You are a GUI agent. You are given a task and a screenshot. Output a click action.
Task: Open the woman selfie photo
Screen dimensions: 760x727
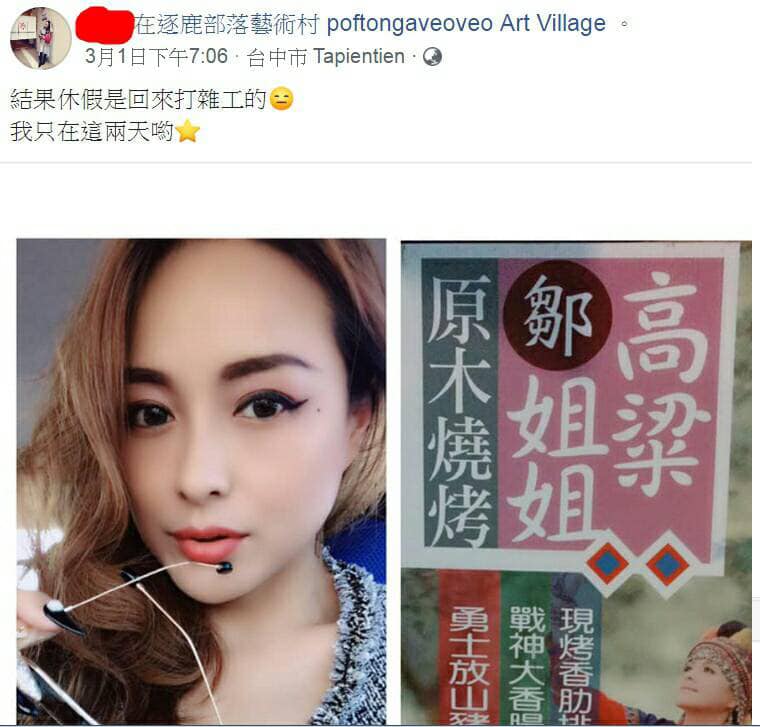pyautogui.click(x=201, y=482)
